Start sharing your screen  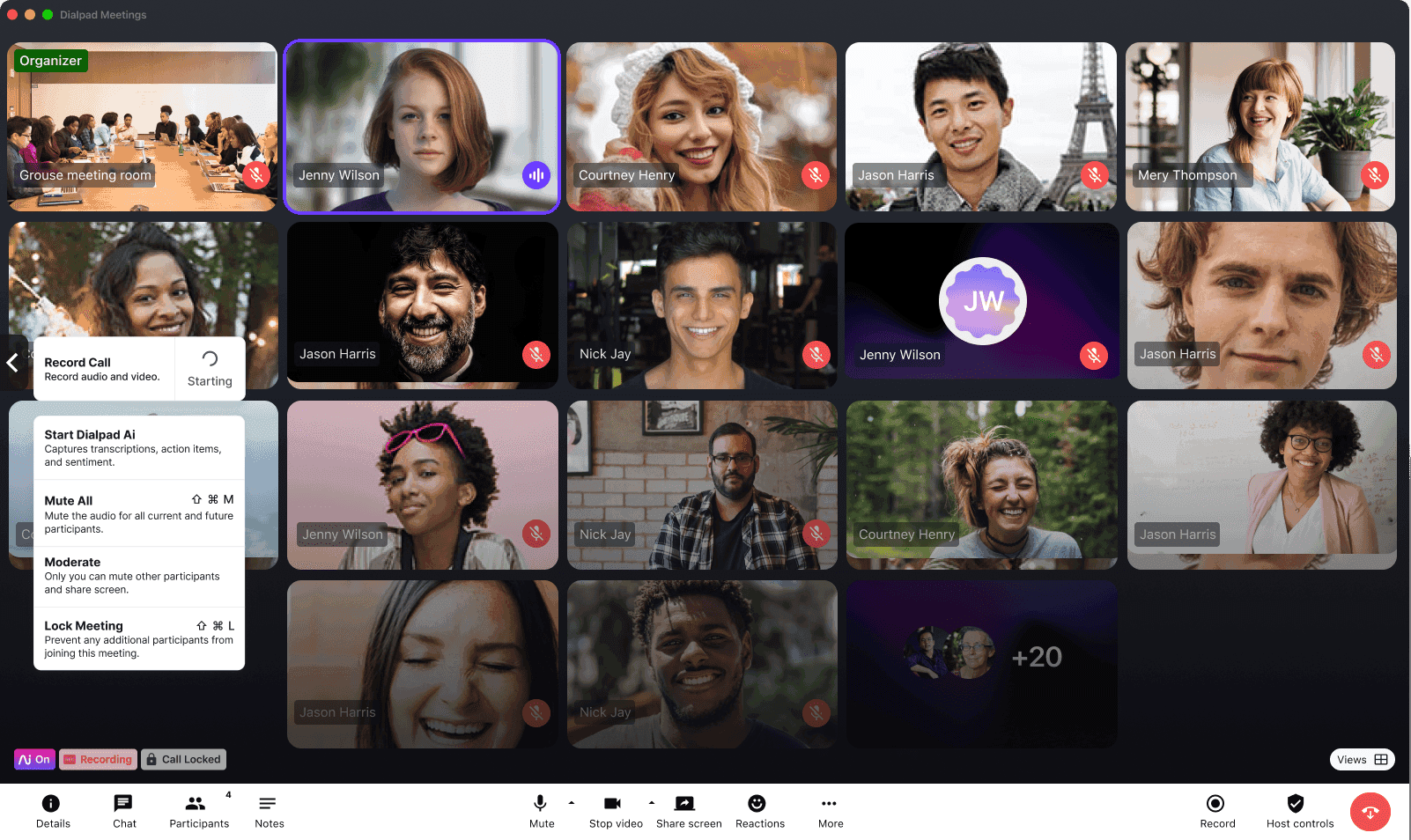pyautogui.click(x=687, y=810)
